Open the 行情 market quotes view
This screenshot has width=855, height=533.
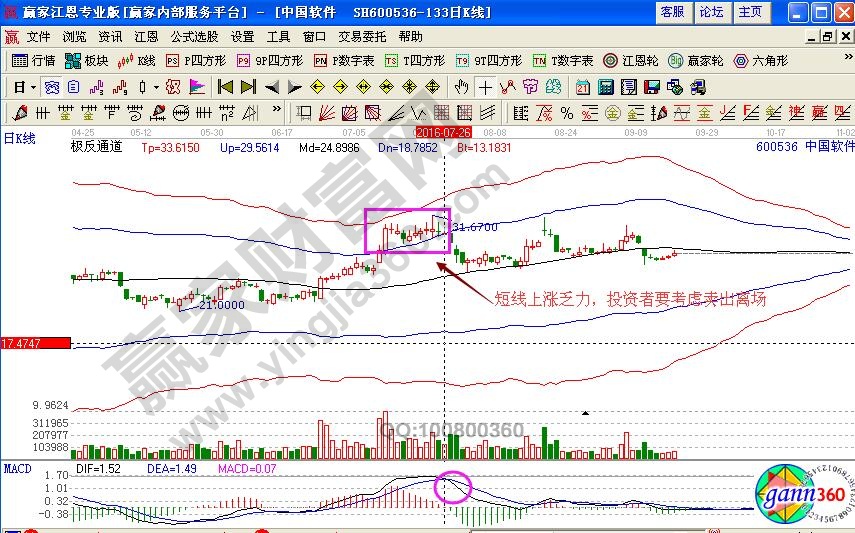35,60
